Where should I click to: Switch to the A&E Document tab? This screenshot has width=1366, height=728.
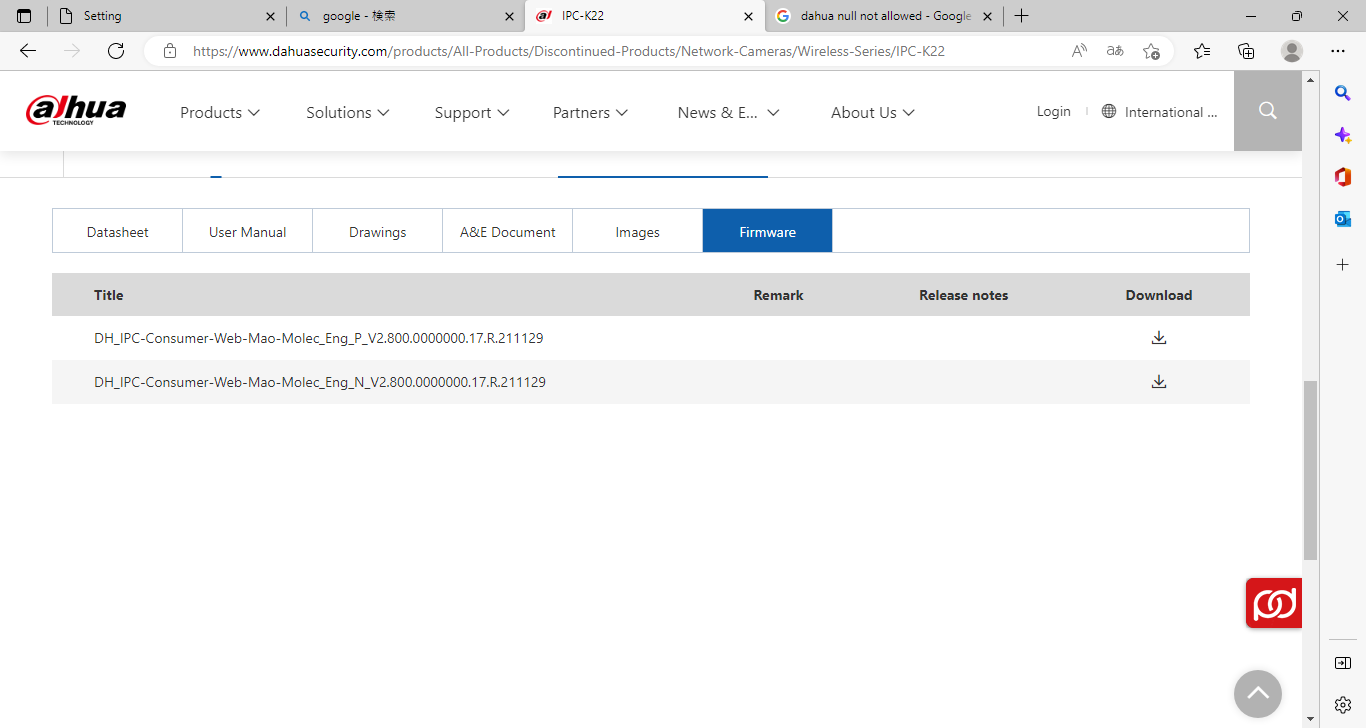507,232
